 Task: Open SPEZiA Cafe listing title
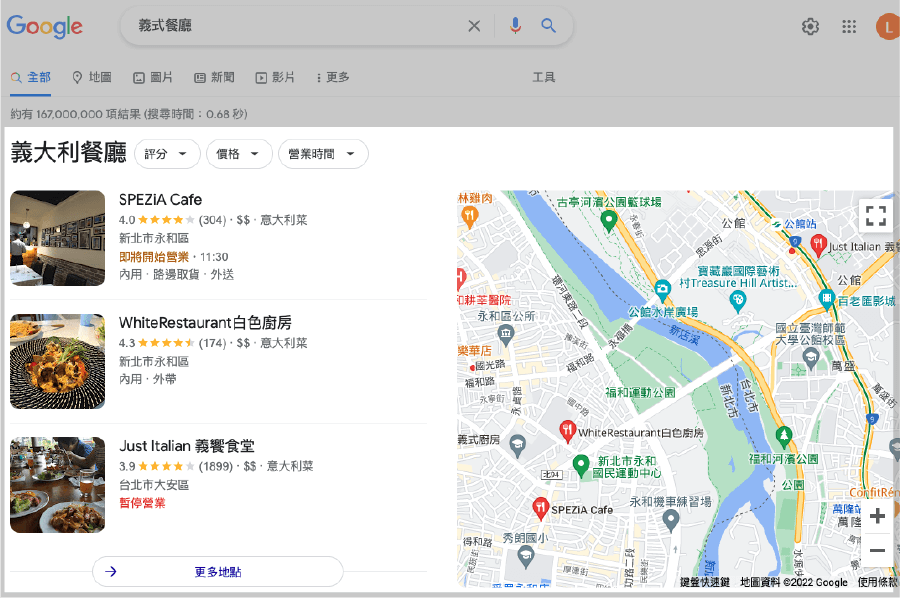click(160, 200)
